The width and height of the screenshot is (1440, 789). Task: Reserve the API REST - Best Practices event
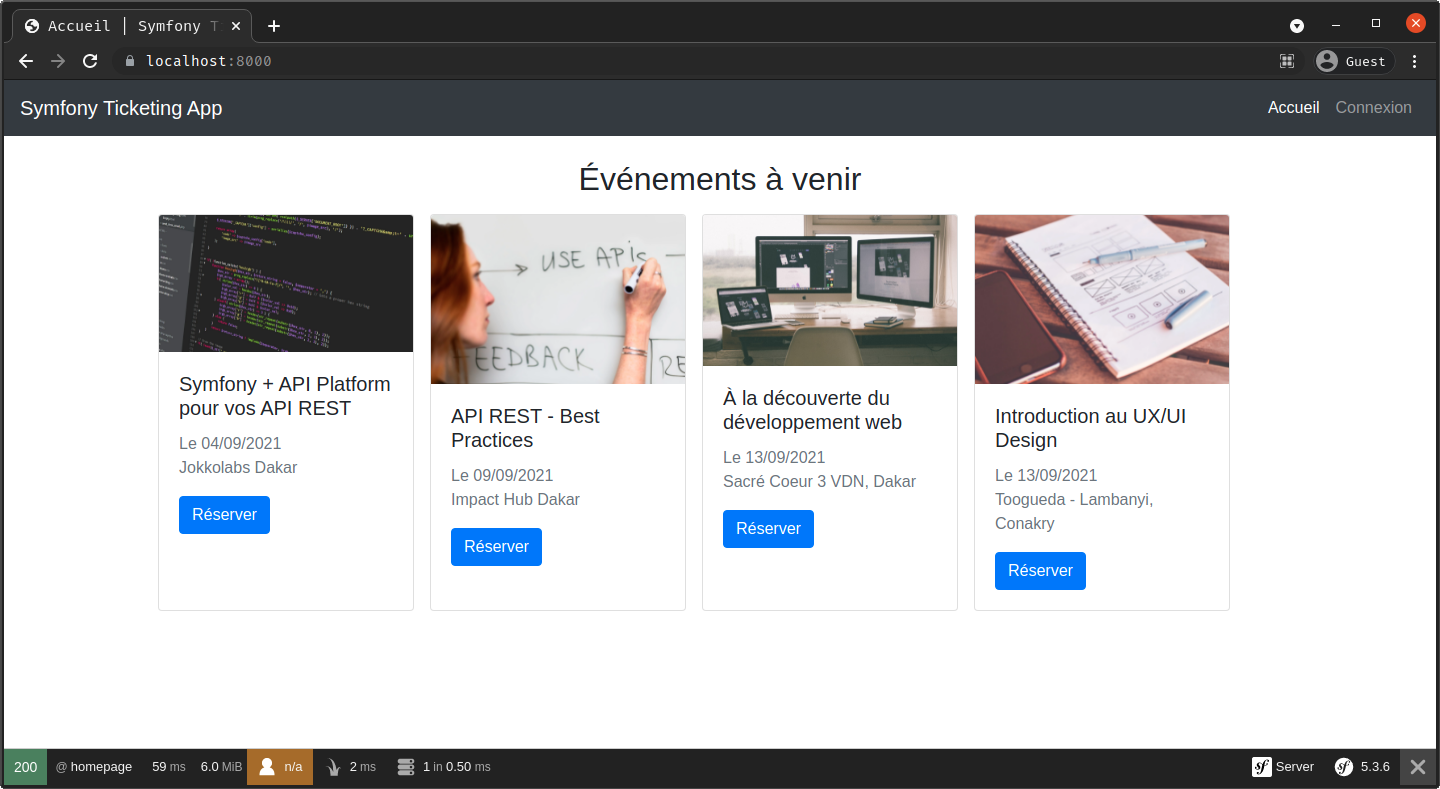(496, 547)
